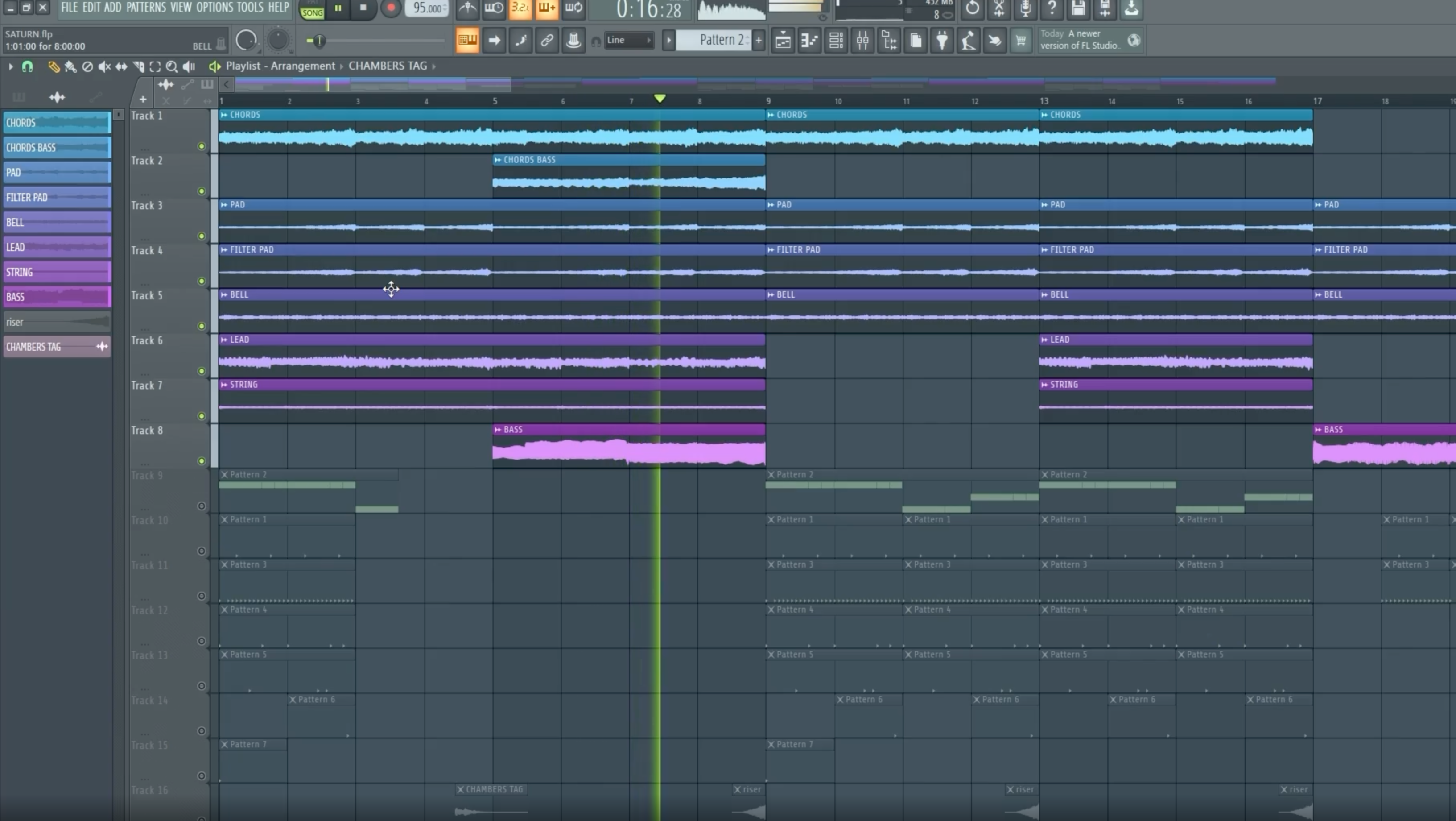This screenshot has height=821, width=1456.
Task: Select CHAMBERS TAG in clip picker
Action: click(57, 347)
